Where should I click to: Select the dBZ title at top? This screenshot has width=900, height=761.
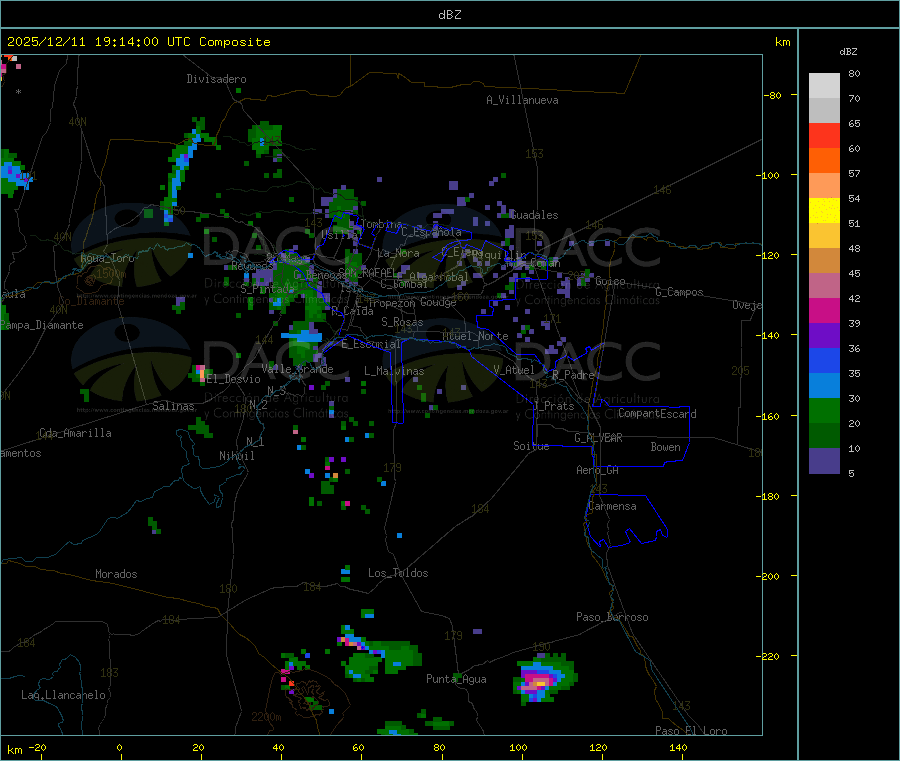point(449,15)
